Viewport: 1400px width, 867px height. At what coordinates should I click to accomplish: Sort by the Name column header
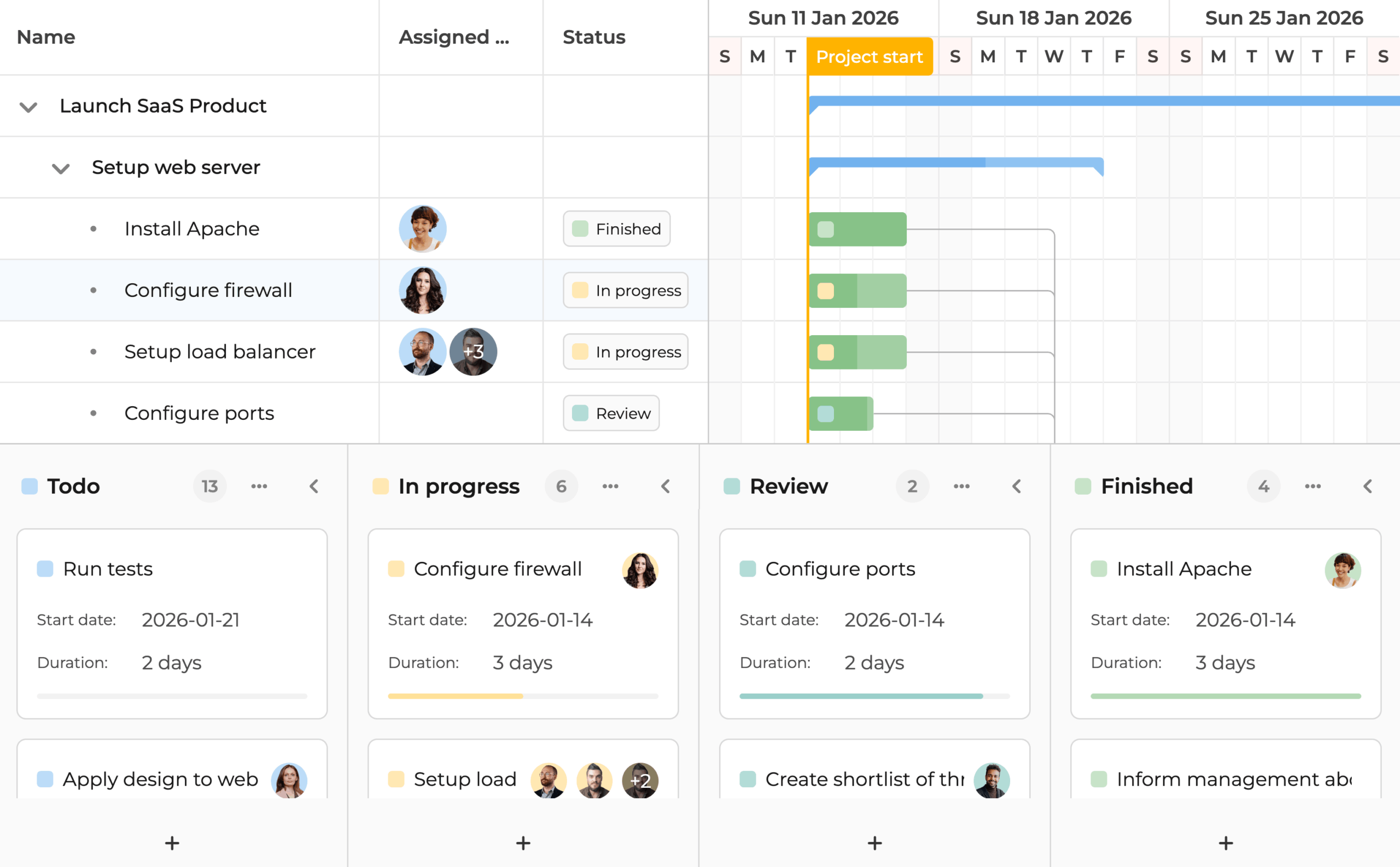point(46,37)
